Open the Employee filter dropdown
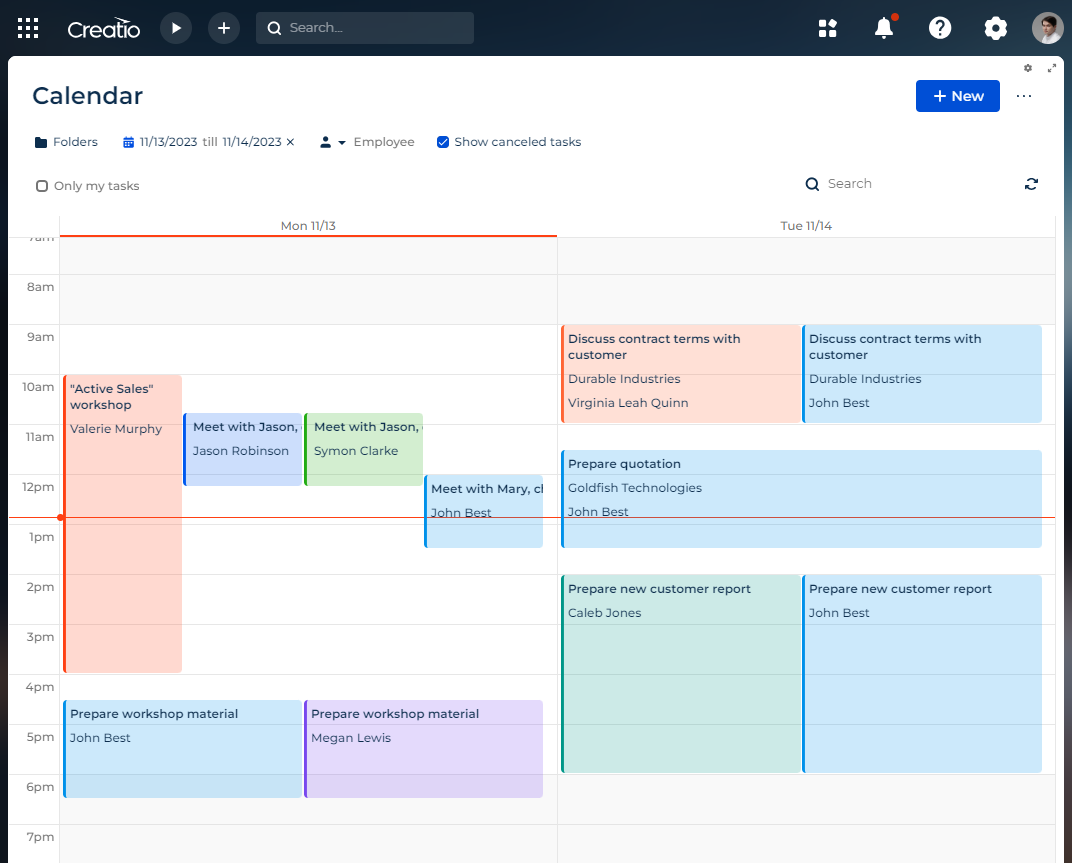The height and width of the screenshot is (863, 1072). tap(366, 142)
